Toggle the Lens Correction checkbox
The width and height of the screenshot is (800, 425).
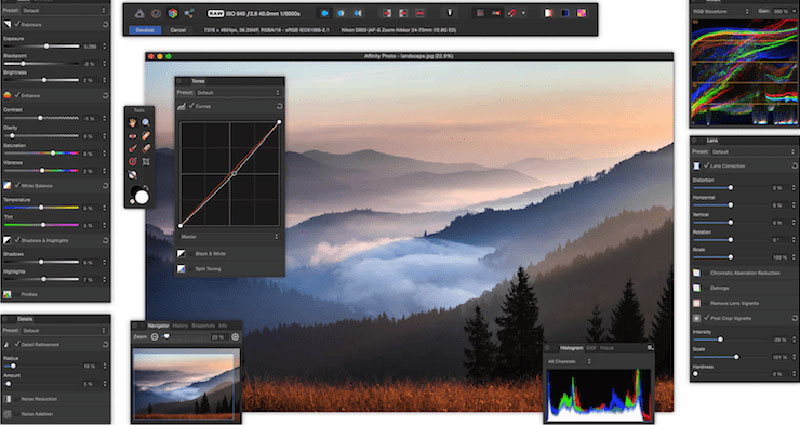[707, 165]
